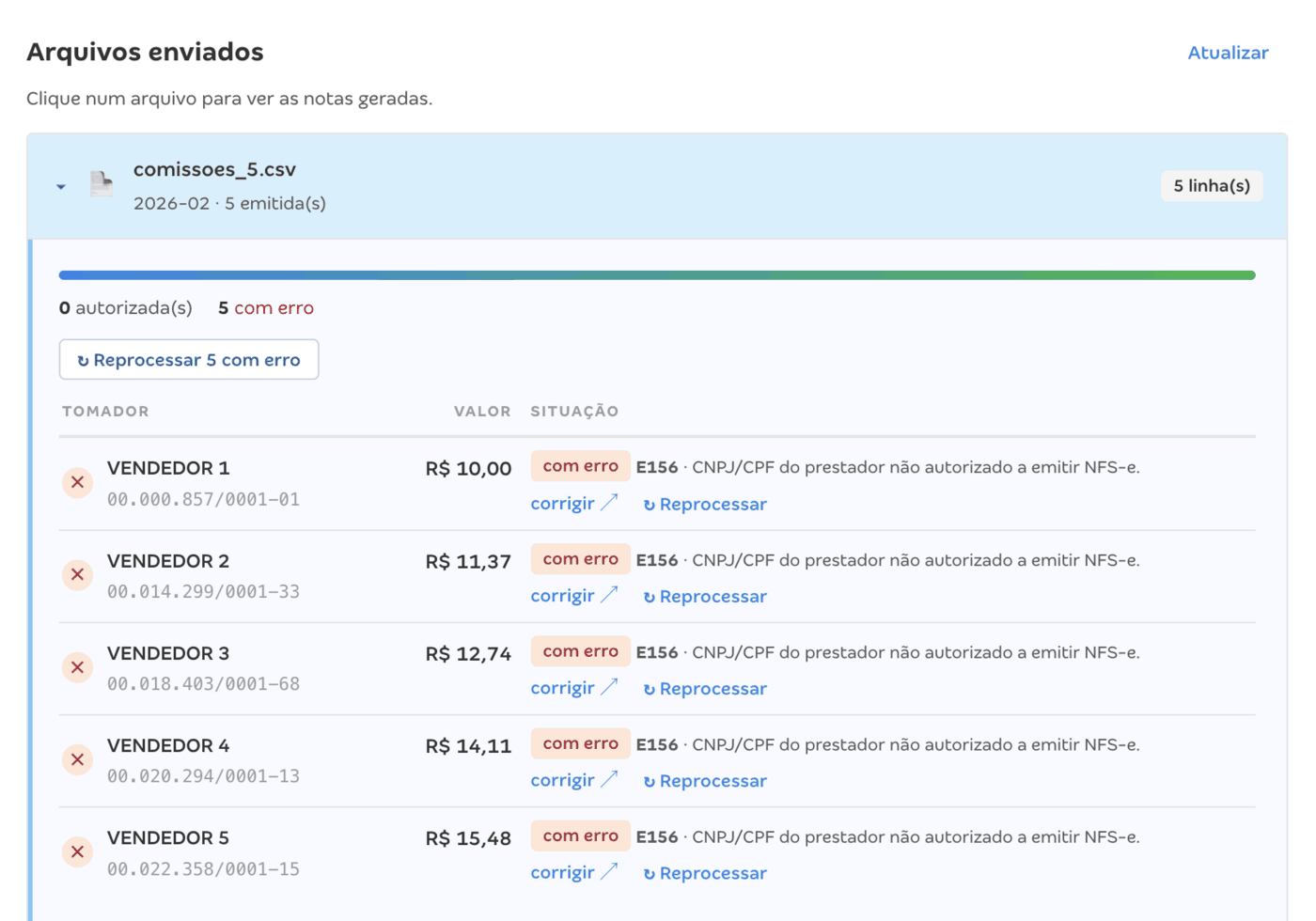Click the 5 com erro counter
The height and width of the screenshot is (921, 1316).
click(x=266, y=308)
